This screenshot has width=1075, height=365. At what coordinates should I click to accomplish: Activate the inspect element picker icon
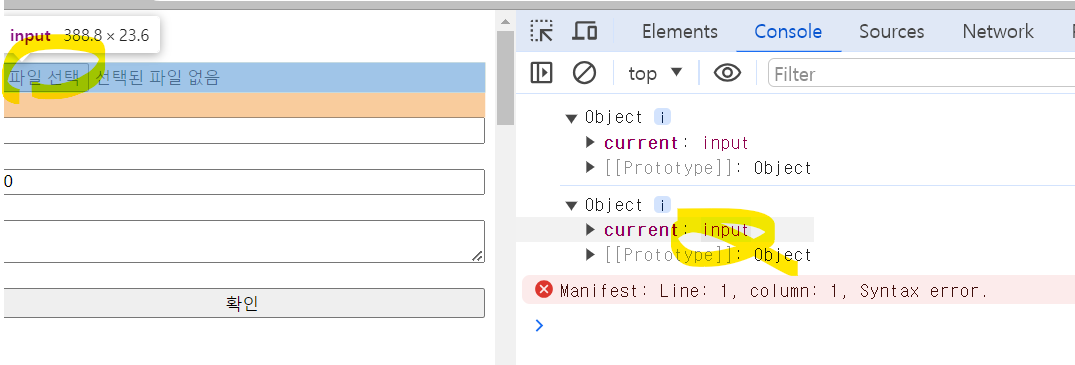coord(542,32)
